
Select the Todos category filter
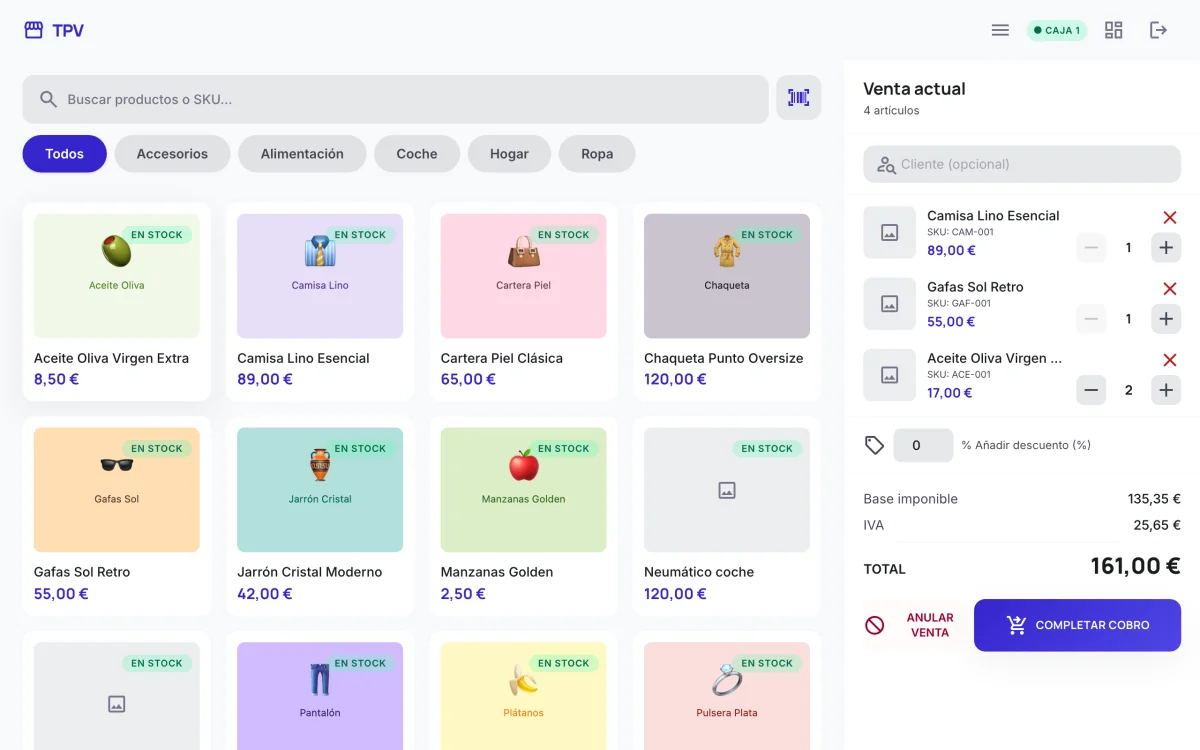[x=64, y=154]
